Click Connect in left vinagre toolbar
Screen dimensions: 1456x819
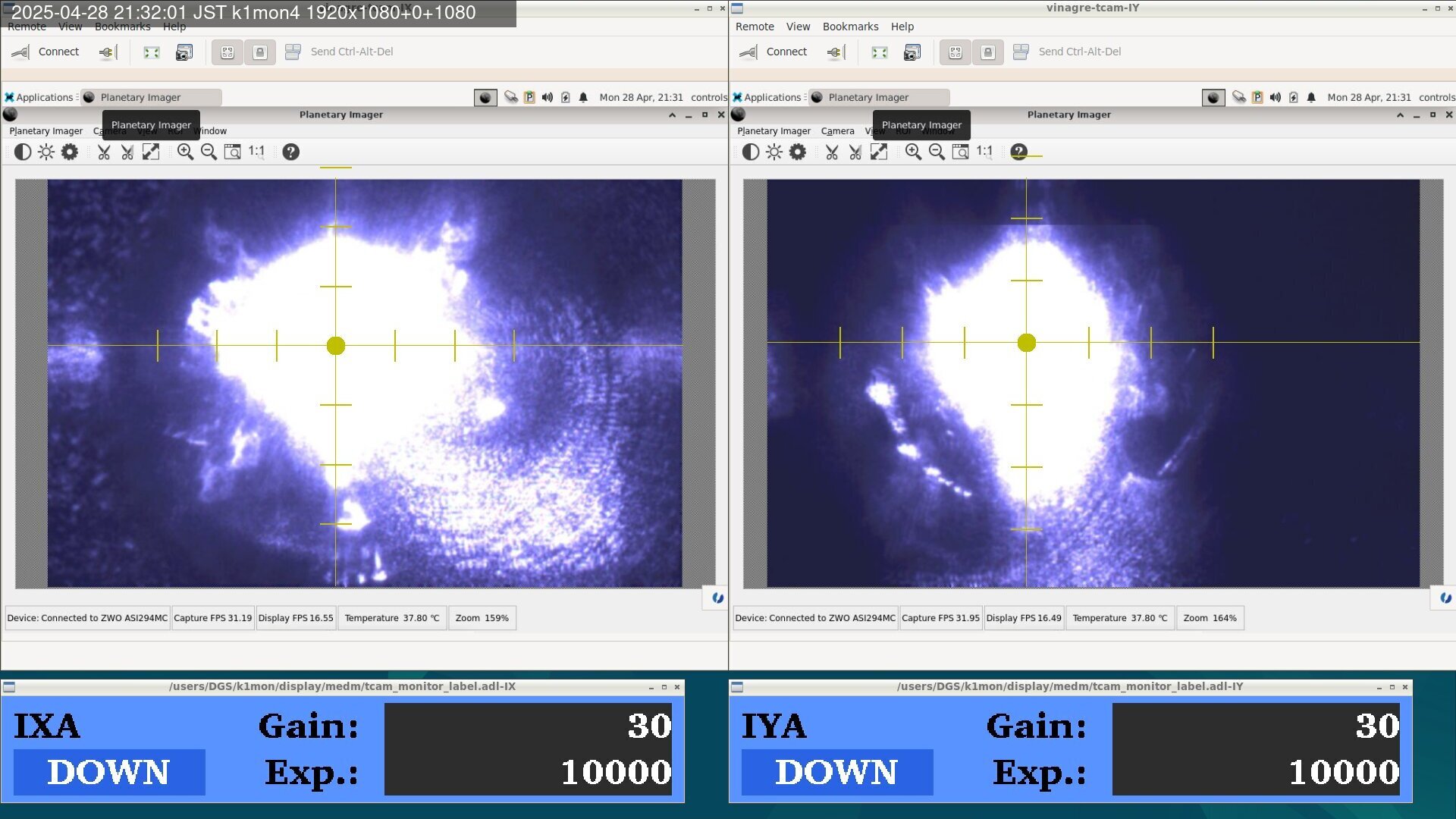pos(45,52)
